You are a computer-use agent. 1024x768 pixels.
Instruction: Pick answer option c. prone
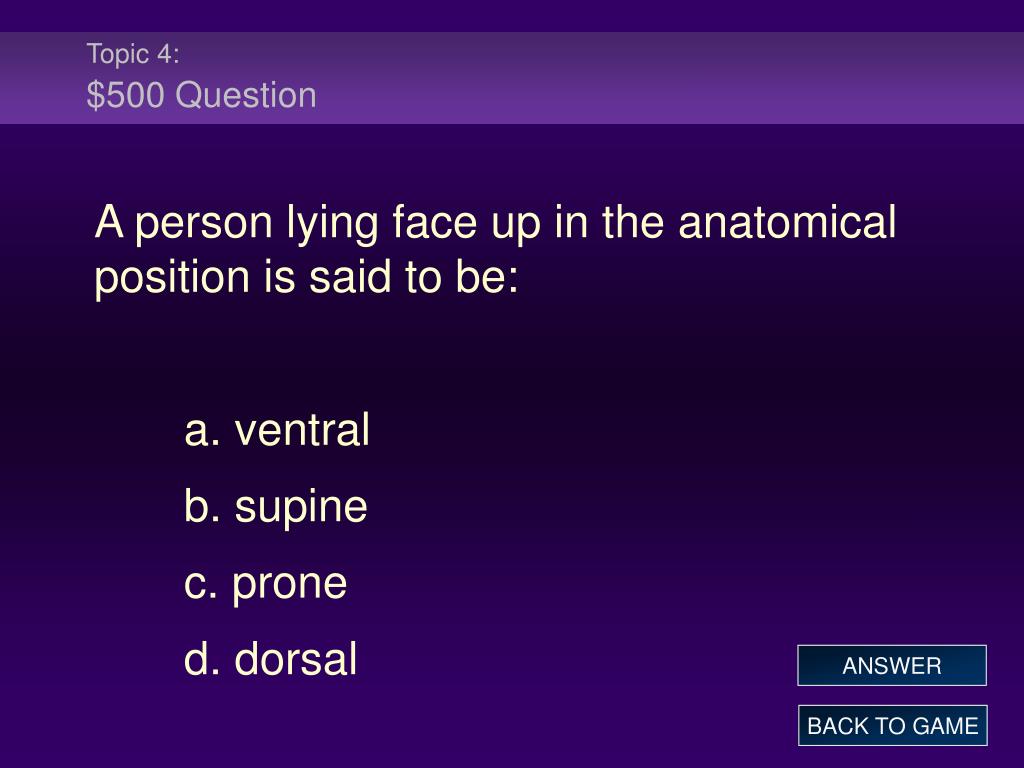(x=266, y=583)
